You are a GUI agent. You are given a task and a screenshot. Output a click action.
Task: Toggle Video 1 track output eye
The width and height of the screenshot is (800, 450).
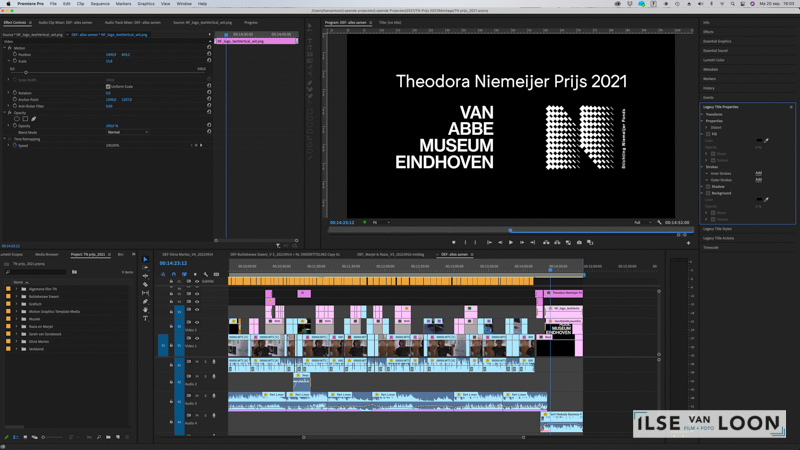click(x=197, y=338)
